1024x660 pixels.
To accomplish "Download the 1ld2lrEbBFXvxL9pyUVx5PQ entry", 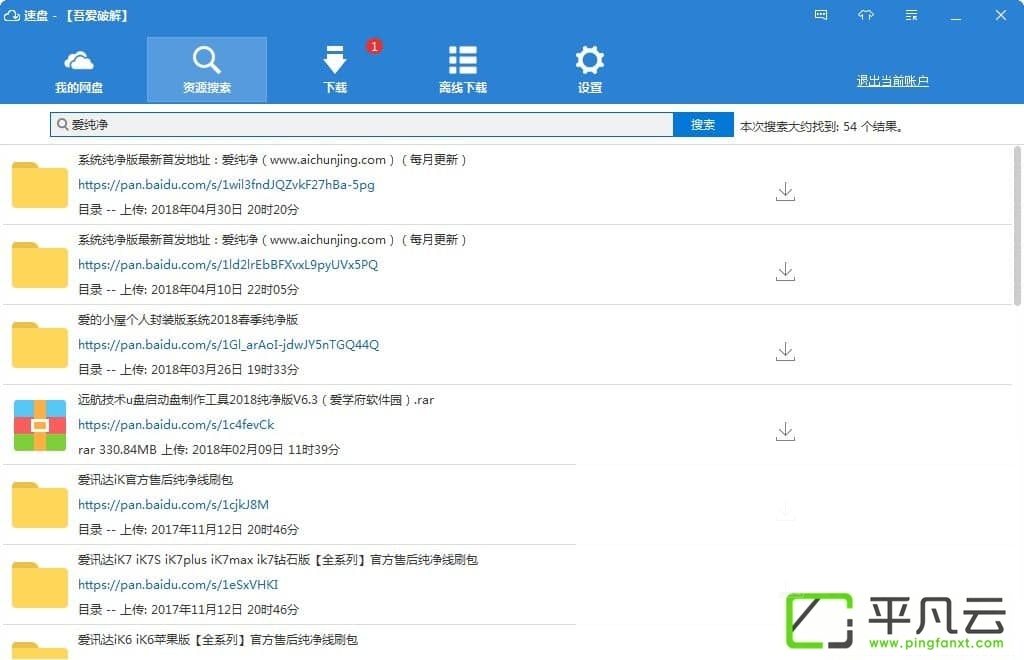I will (x=785, y=271).
